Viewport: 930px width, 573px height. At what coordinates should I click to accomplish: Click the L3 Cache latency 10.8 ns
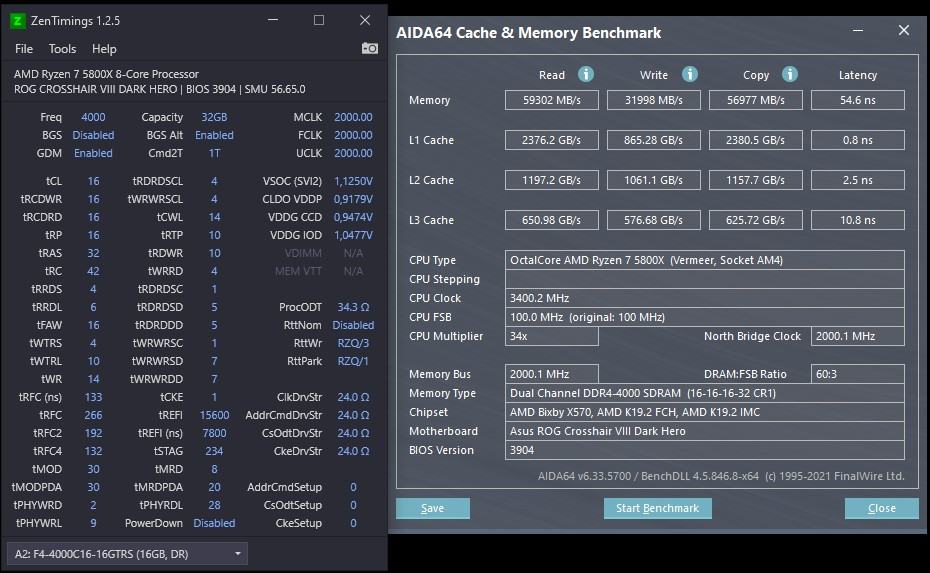(858, 220)
